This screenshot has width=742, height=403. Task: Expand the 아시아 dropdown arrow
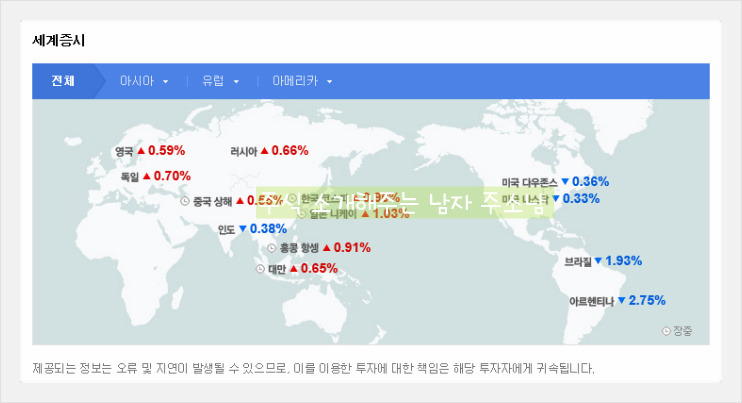point(166,82)
